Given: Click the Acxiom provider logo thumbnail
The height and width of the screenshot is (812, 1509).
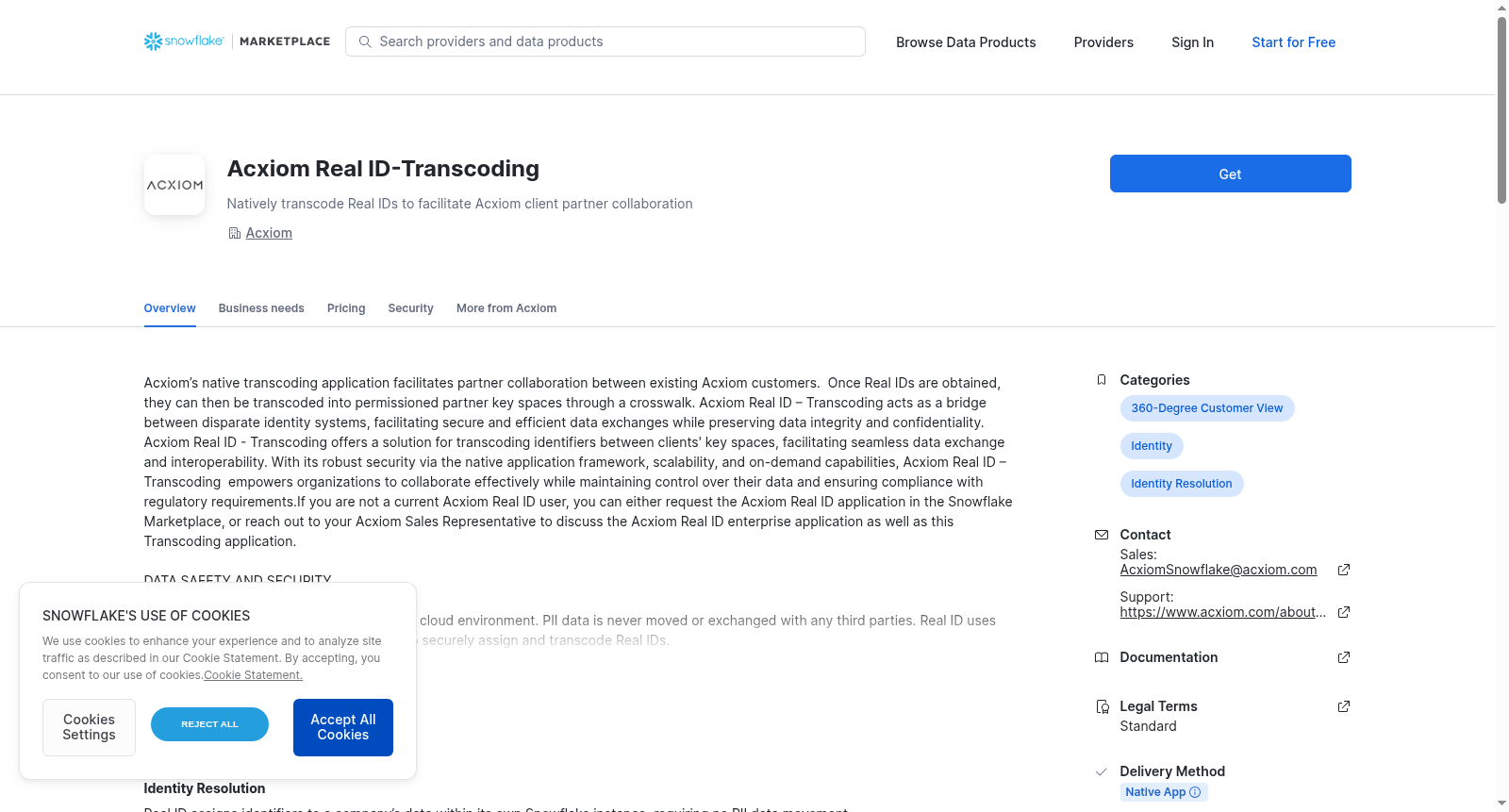Looking at the screenshot, I should pyautogui.click(x=174, y=185).
